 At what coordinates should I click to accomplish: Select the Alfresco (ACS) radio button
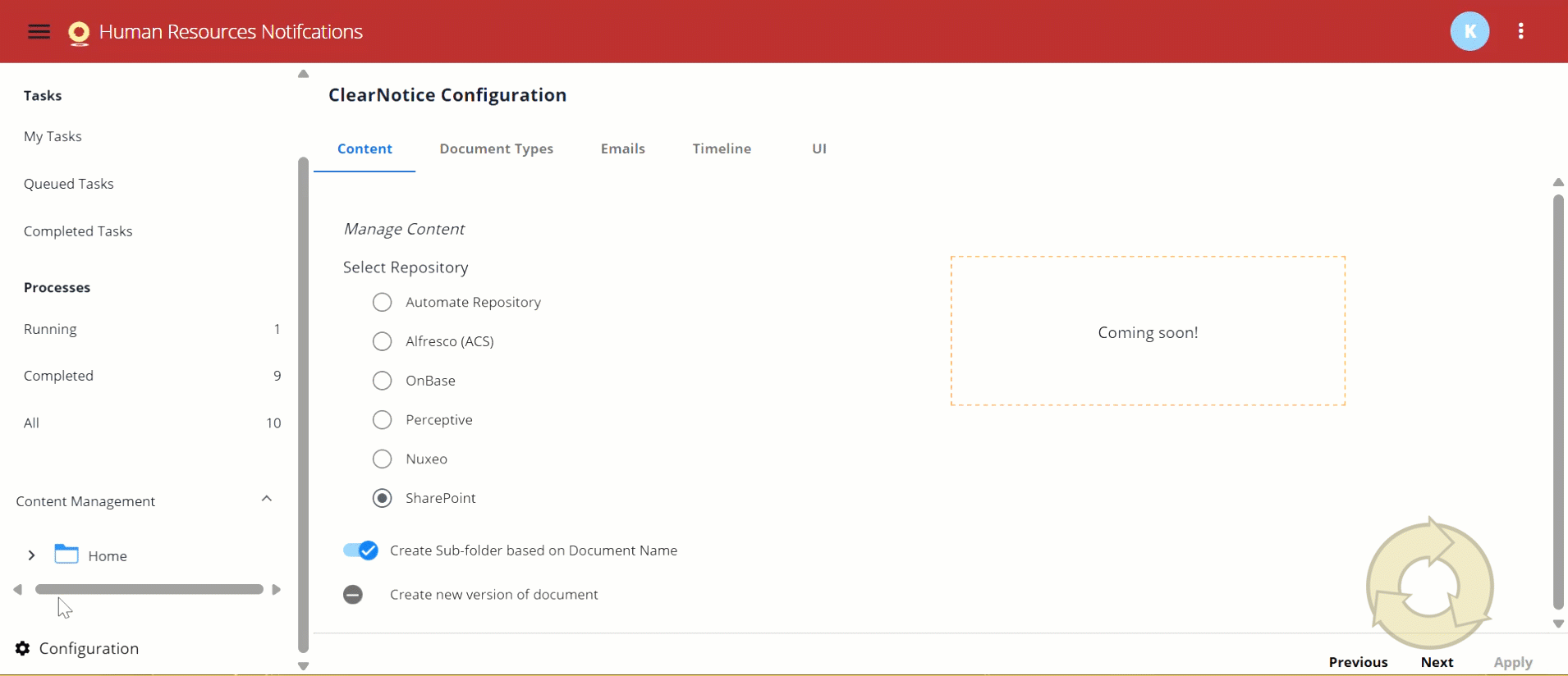[x=382, y=341]
